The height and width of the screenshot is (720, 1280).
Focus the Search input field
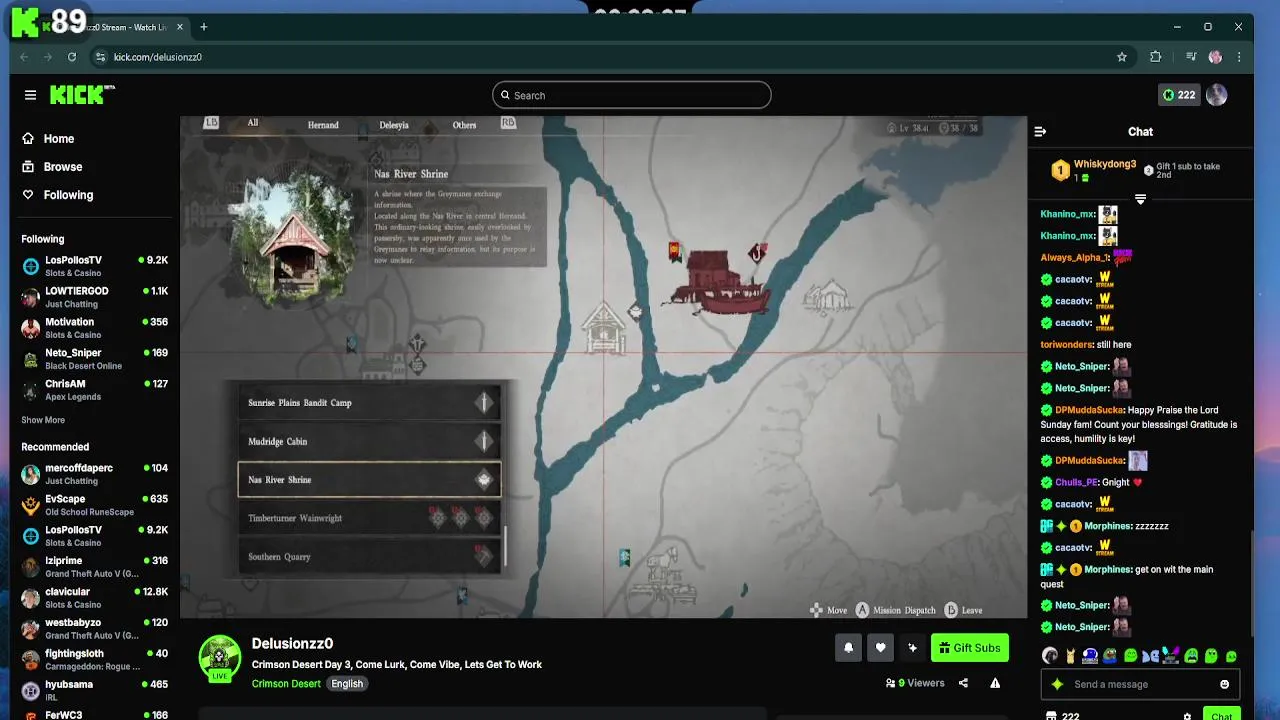631,95
